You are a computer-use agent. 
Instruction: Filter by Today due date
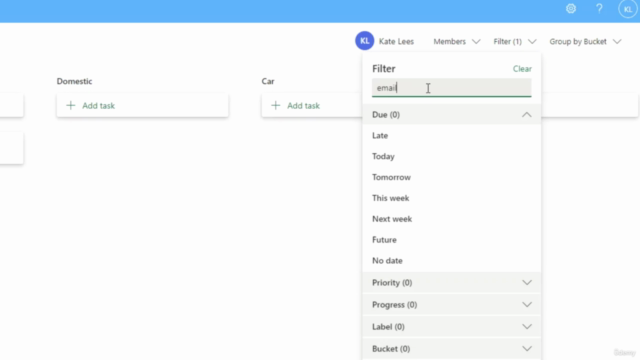(x=383, y=156)
